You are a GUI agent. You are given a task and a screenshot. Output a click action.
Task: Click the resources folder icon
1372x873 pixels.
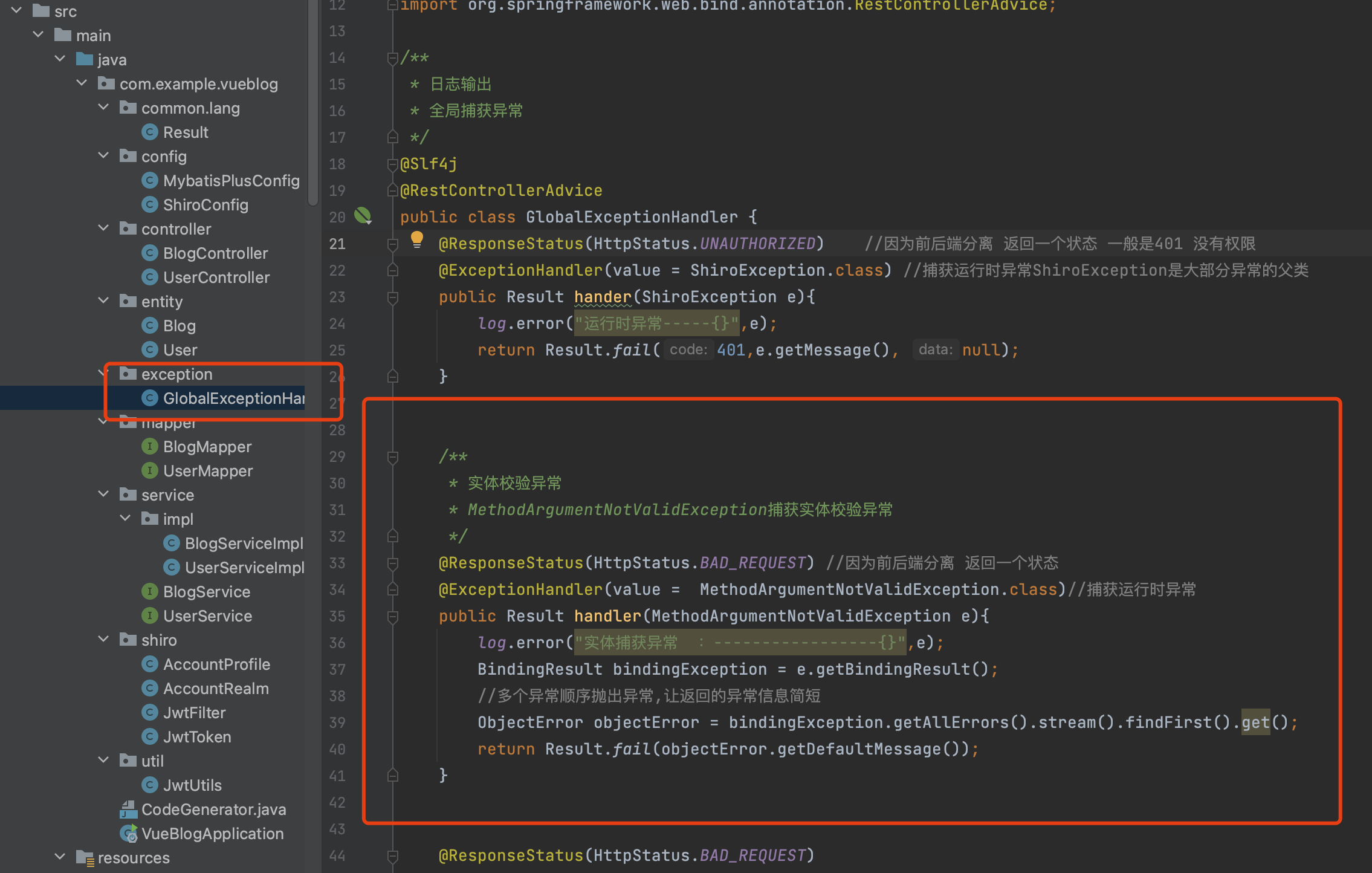pyautogui.click(x=85, y=857)
